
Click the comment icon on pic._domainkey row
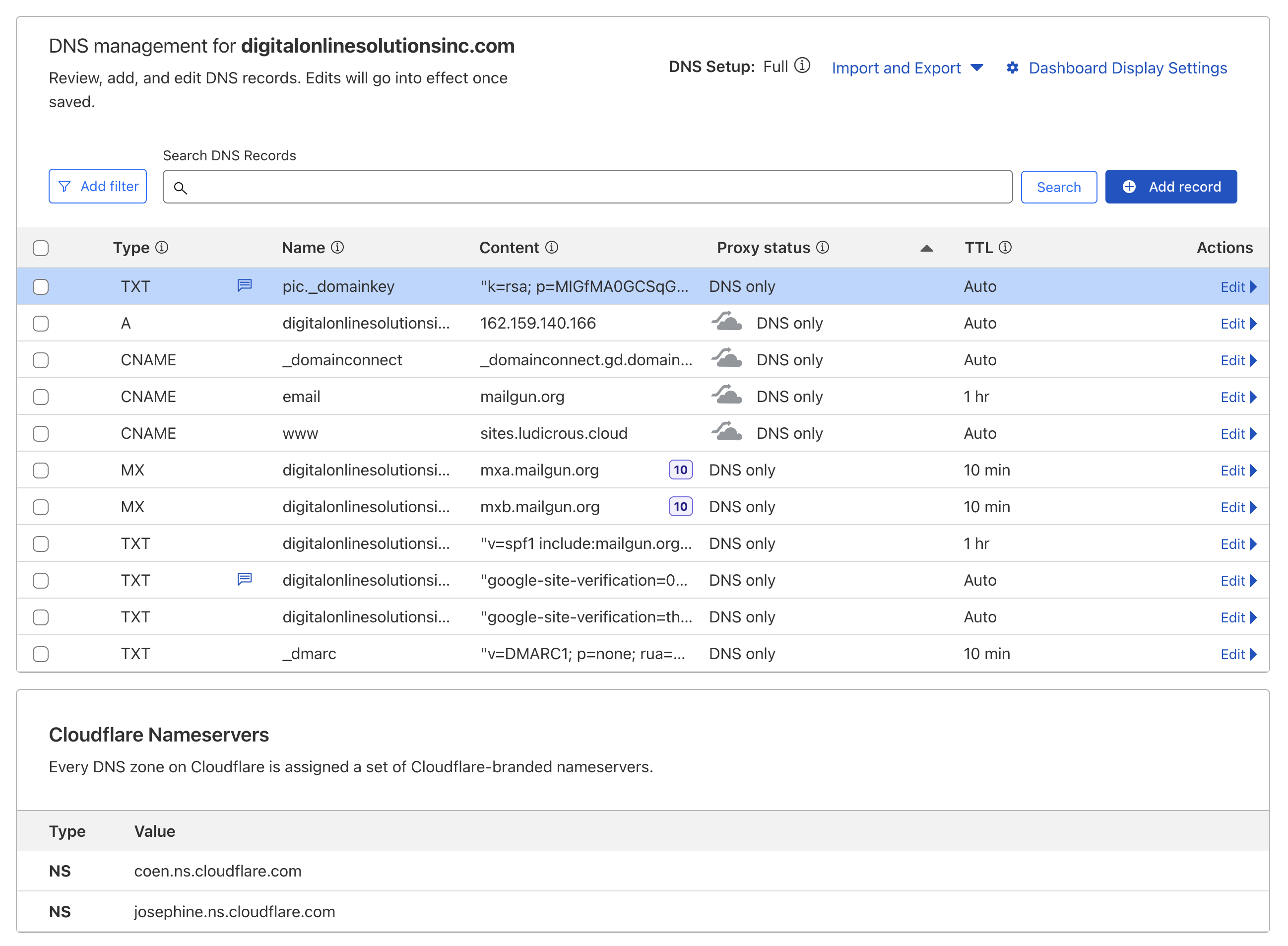point(245,285)
